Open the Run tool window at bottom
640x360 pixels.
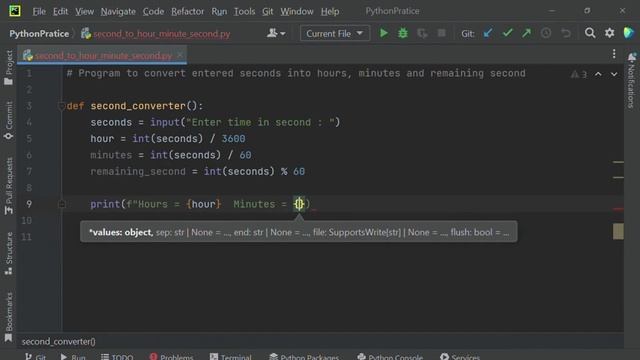pyautogui.click(x=73, y=357)
